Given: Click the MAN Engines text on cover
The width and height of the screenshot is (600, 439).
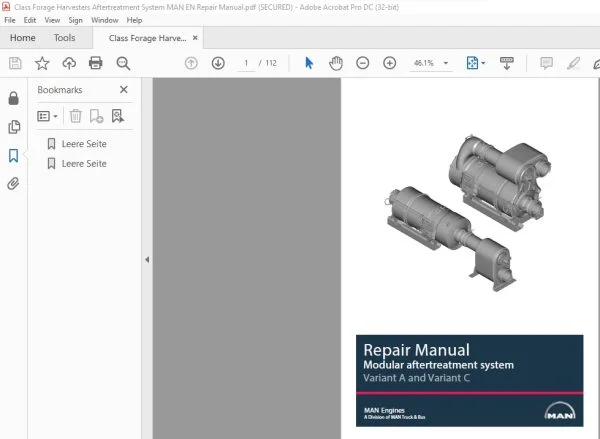Looking at the screenshot, I should pyautogui.click(x=384, y=410).
